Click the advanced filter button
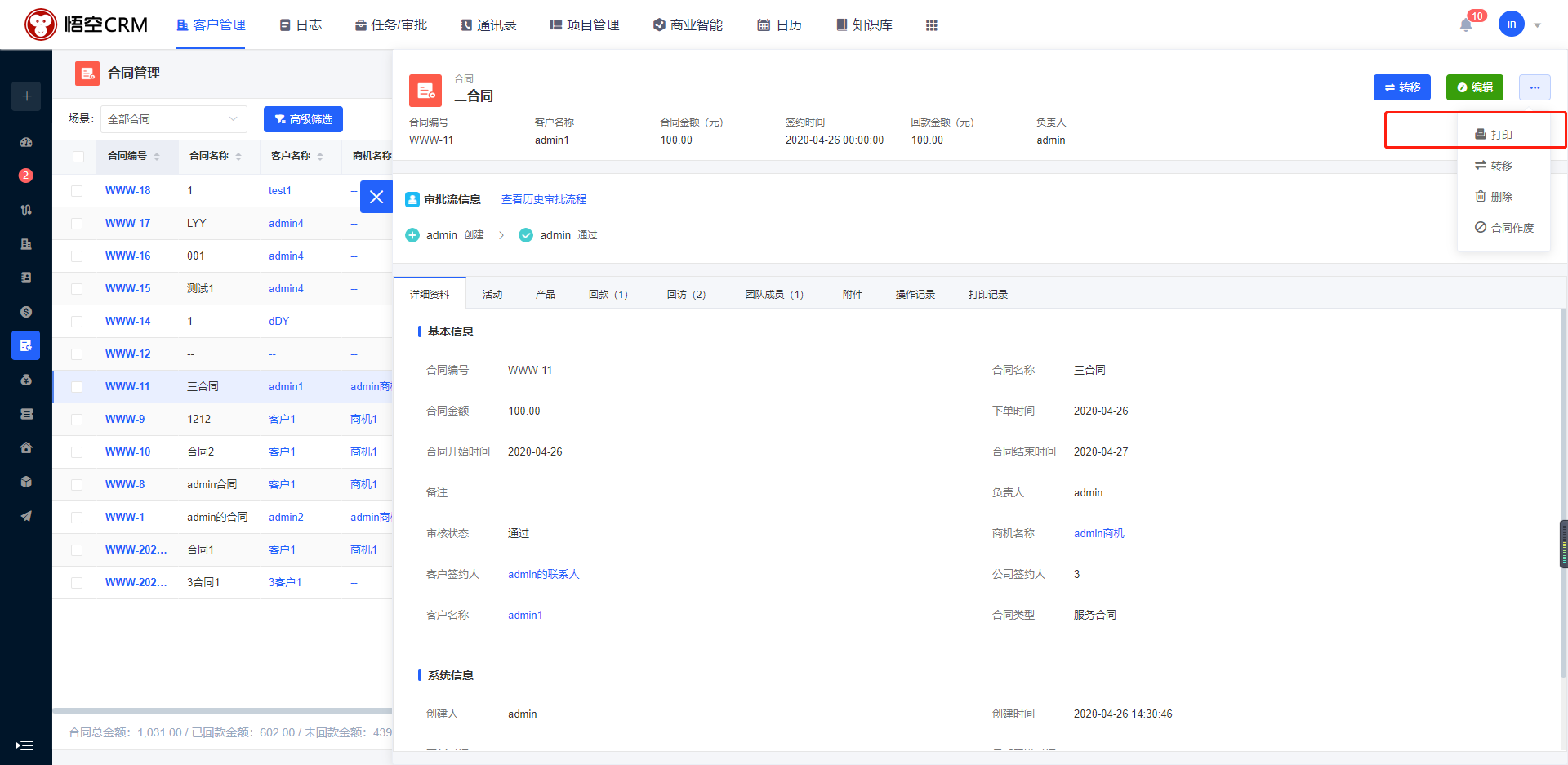Image resolution: width=1568 pixels, height=765 pixels. (x=303, y=119)
